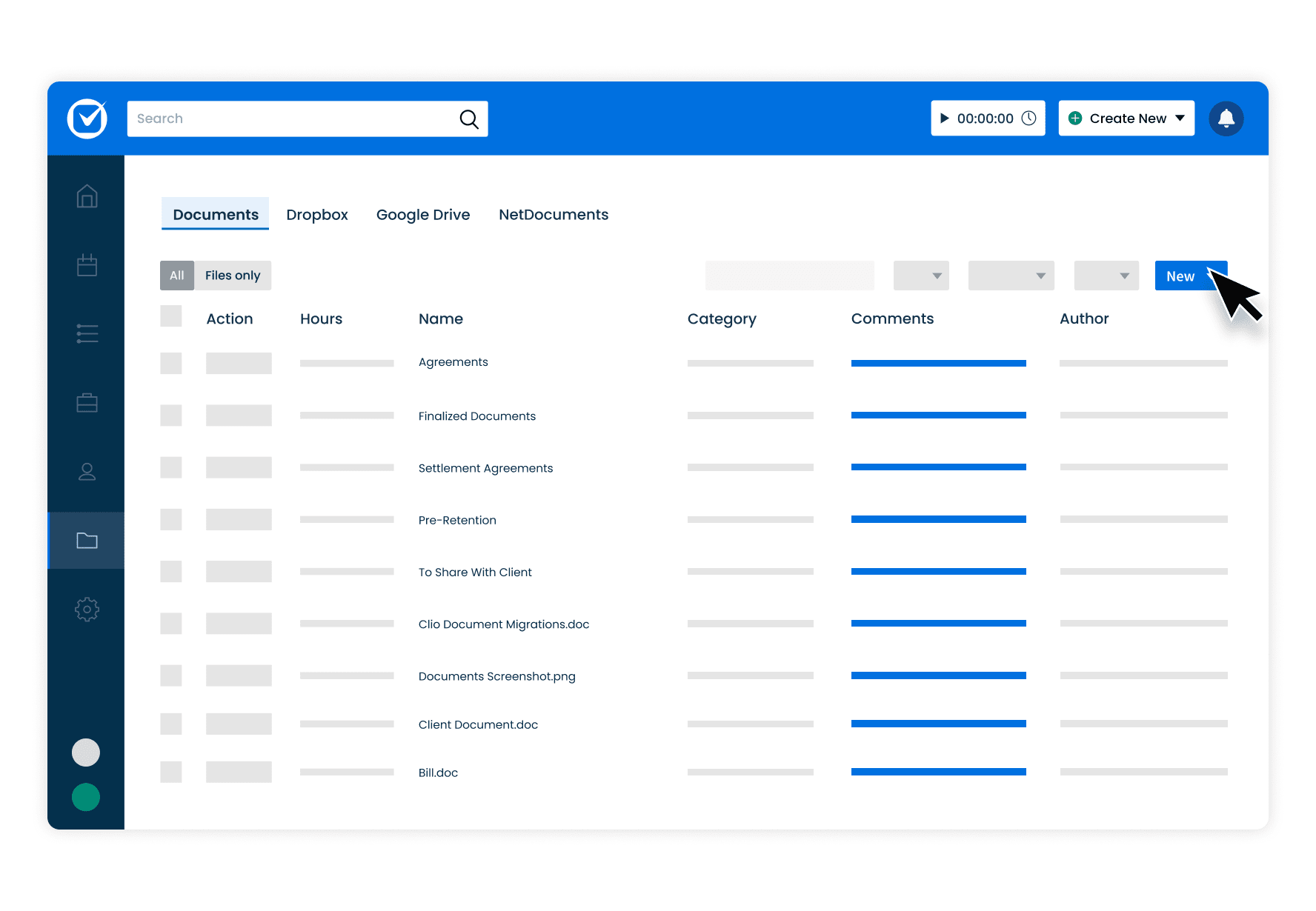Select all rows via the header checkbox
1316x911 pixels.
pyautogui.click(x=171, y=316)
